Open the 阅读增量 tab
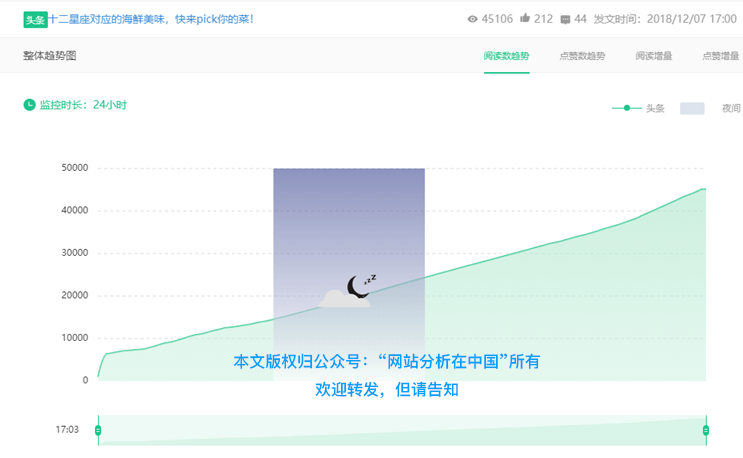This screenshot has height=458, width=743. [653, 56]
